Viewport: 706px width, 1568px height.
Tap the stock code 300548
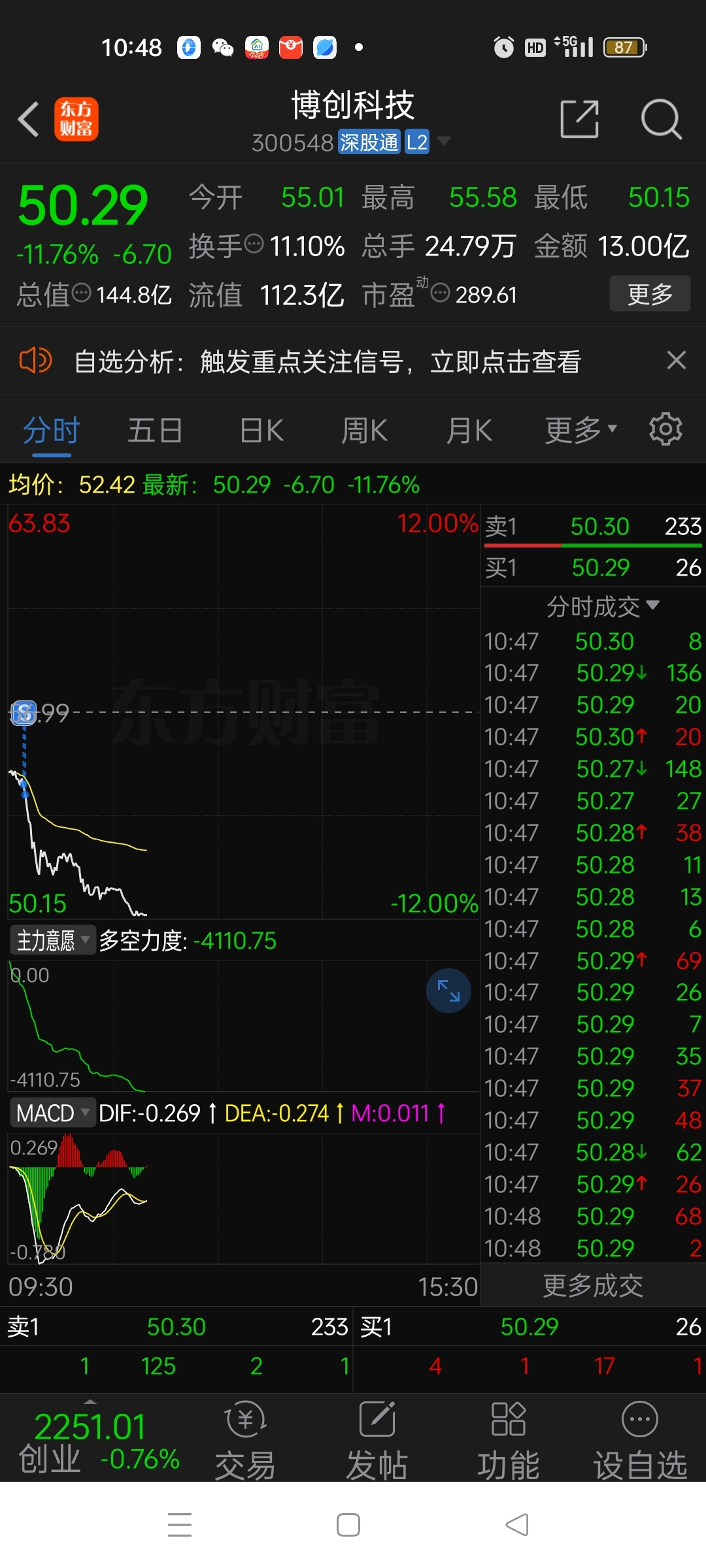click(x=292, y=142)
